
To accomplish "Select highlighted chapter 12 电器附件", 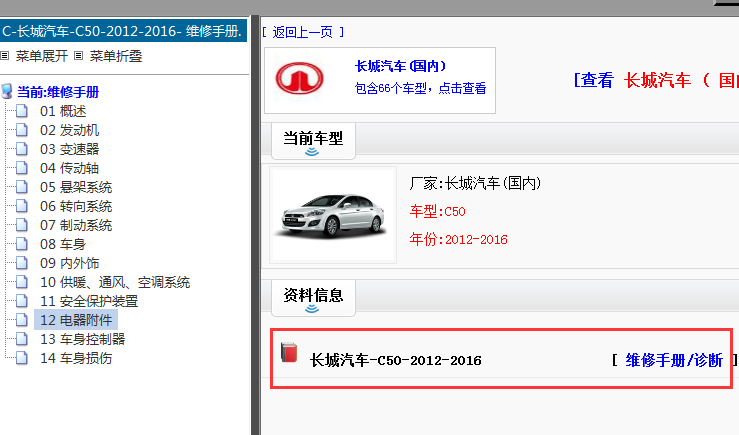I will click(76, 320).
